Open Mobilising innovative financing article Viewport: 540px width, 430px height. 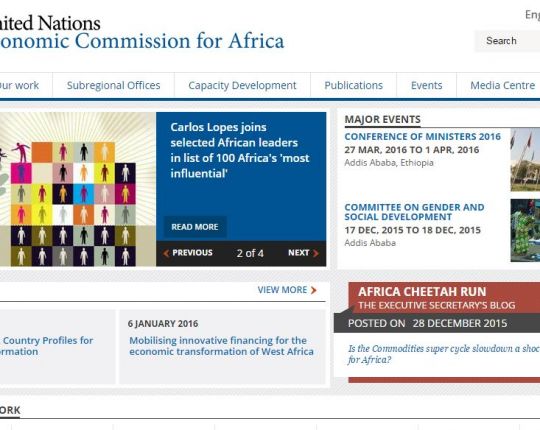tap(221, 346)
